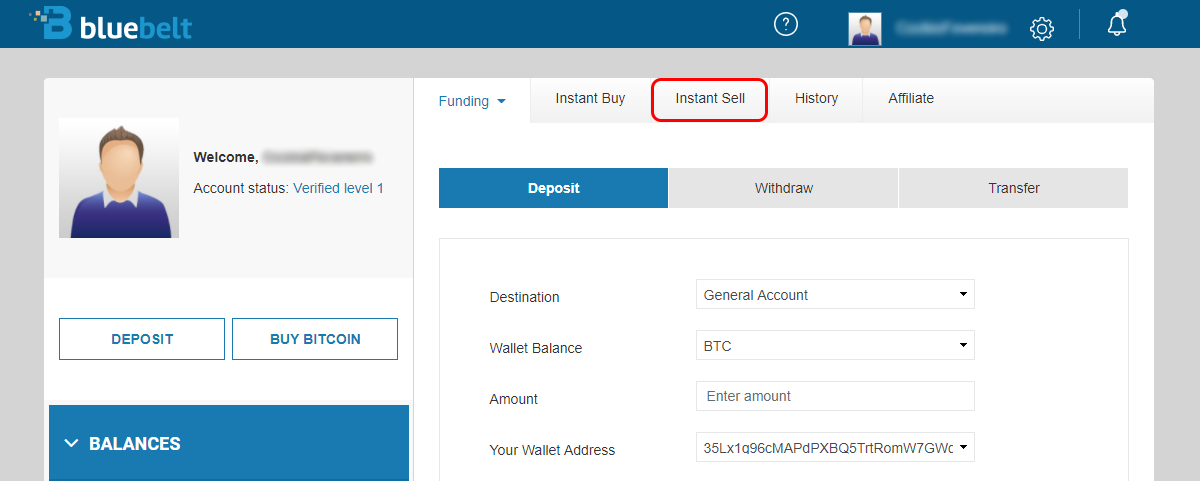Open the Wallet Balance BTC dropdown
Screen dimensions: 1200x481
point(835,345)
